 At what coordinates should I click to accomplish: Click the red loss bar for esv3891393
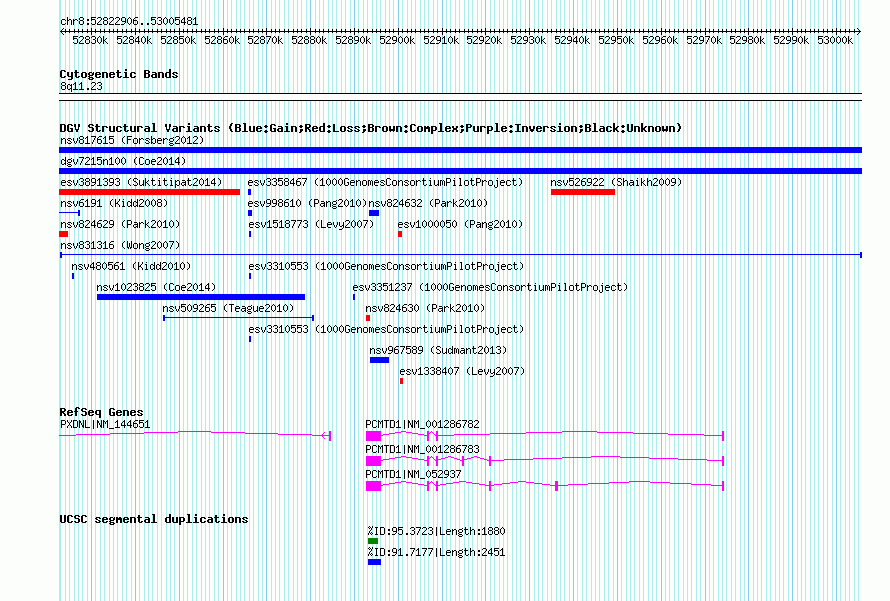click(149, 192)
